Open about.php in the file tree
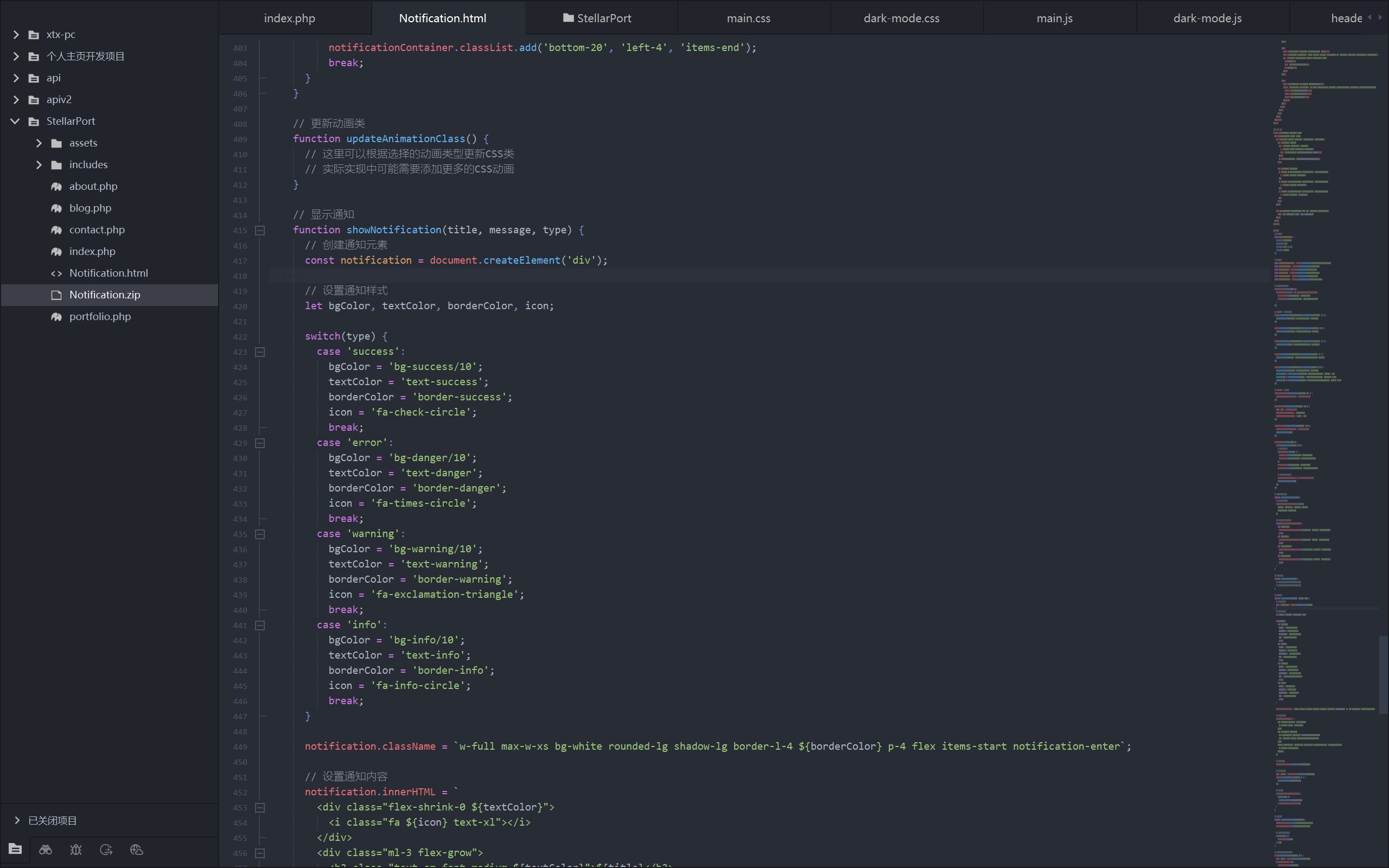Image resolution: width=1389 pixels, height=868 pixels. click(x=109, y=187)
